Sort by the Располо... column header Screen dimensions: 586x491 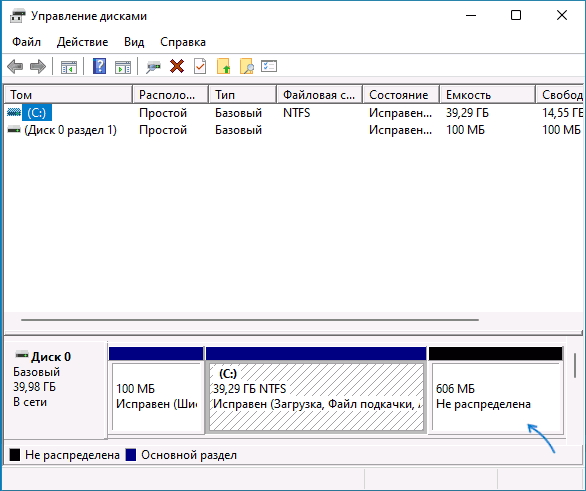[170, 95]
